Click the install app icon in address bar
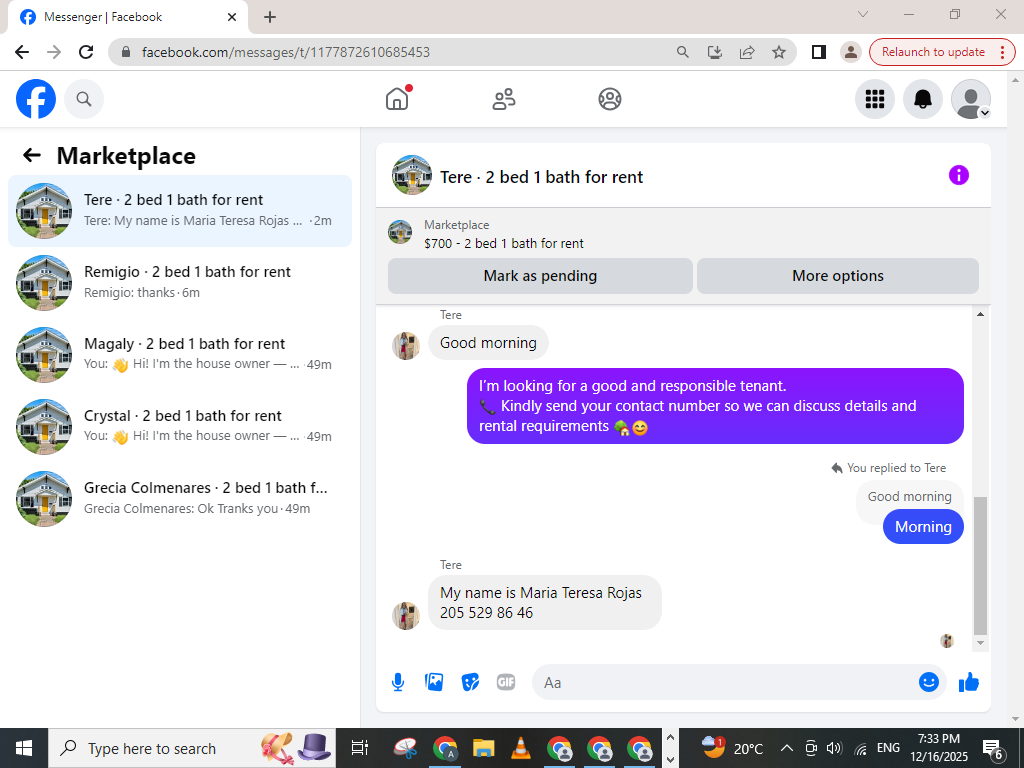The height and width of the screenshot is (768, 1024). point(714,52)
